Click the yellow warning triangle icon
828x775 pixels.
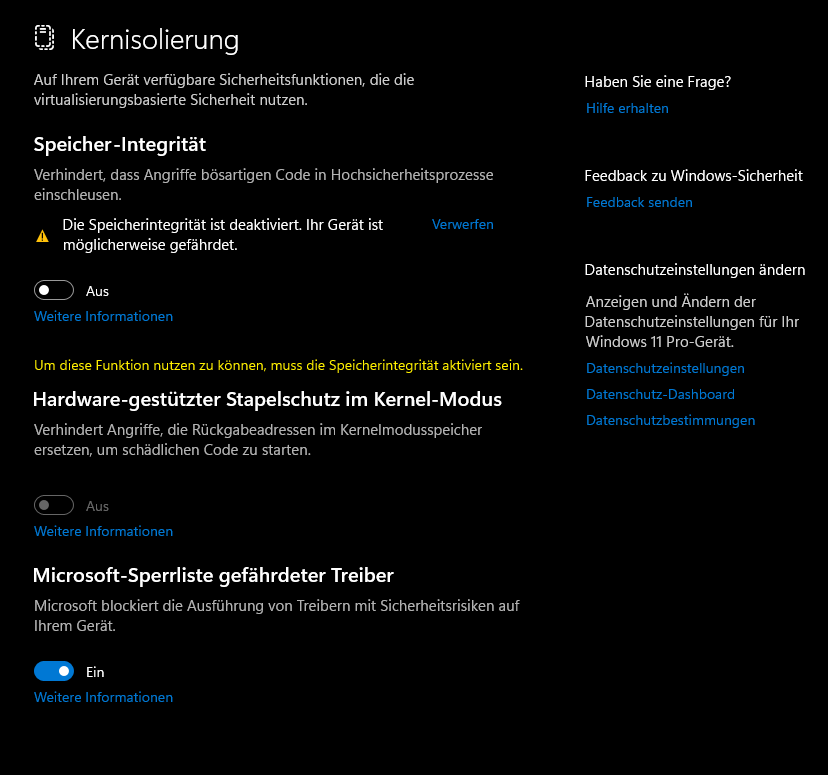point(43,236)
